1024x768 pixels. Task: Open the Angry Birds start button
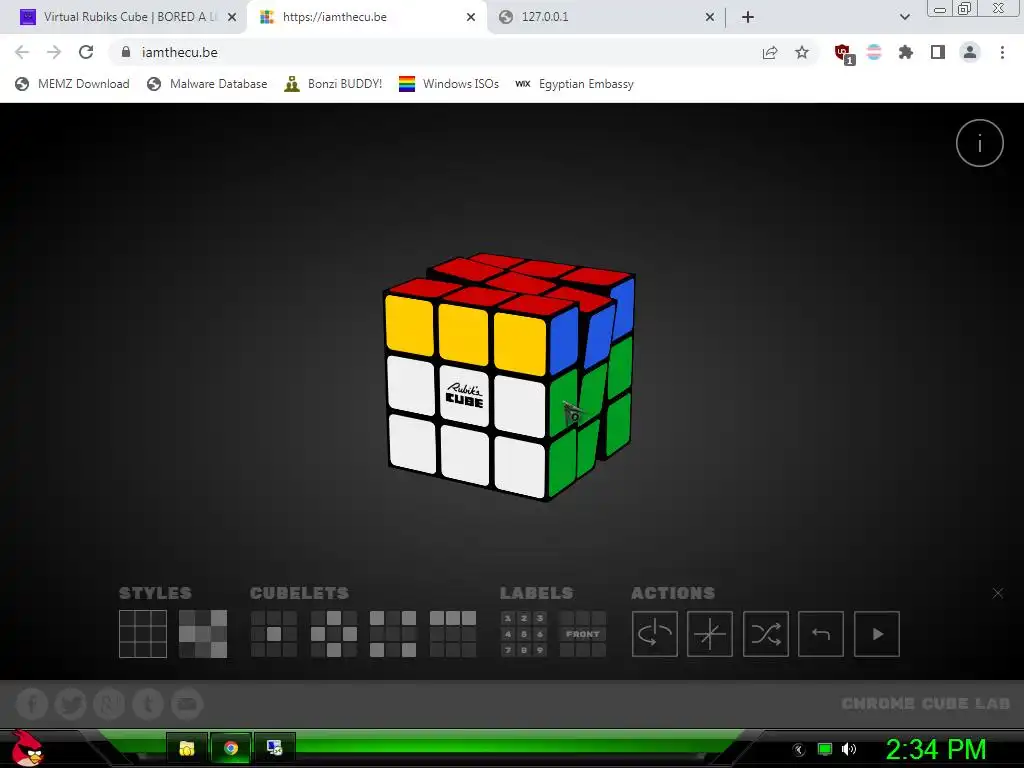(27, 748)
